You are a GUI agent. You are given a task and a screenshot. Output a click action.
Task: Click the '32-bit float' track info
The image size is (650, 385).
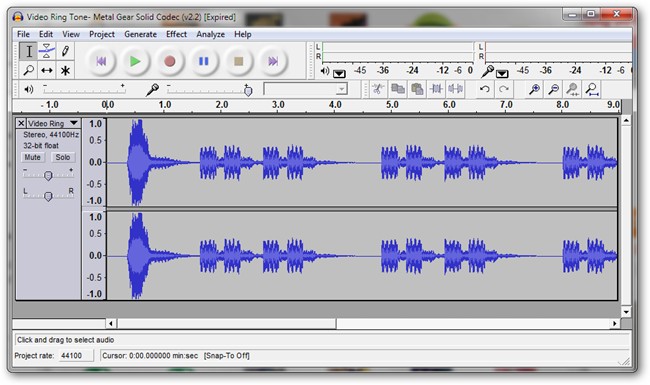(41, 145)
